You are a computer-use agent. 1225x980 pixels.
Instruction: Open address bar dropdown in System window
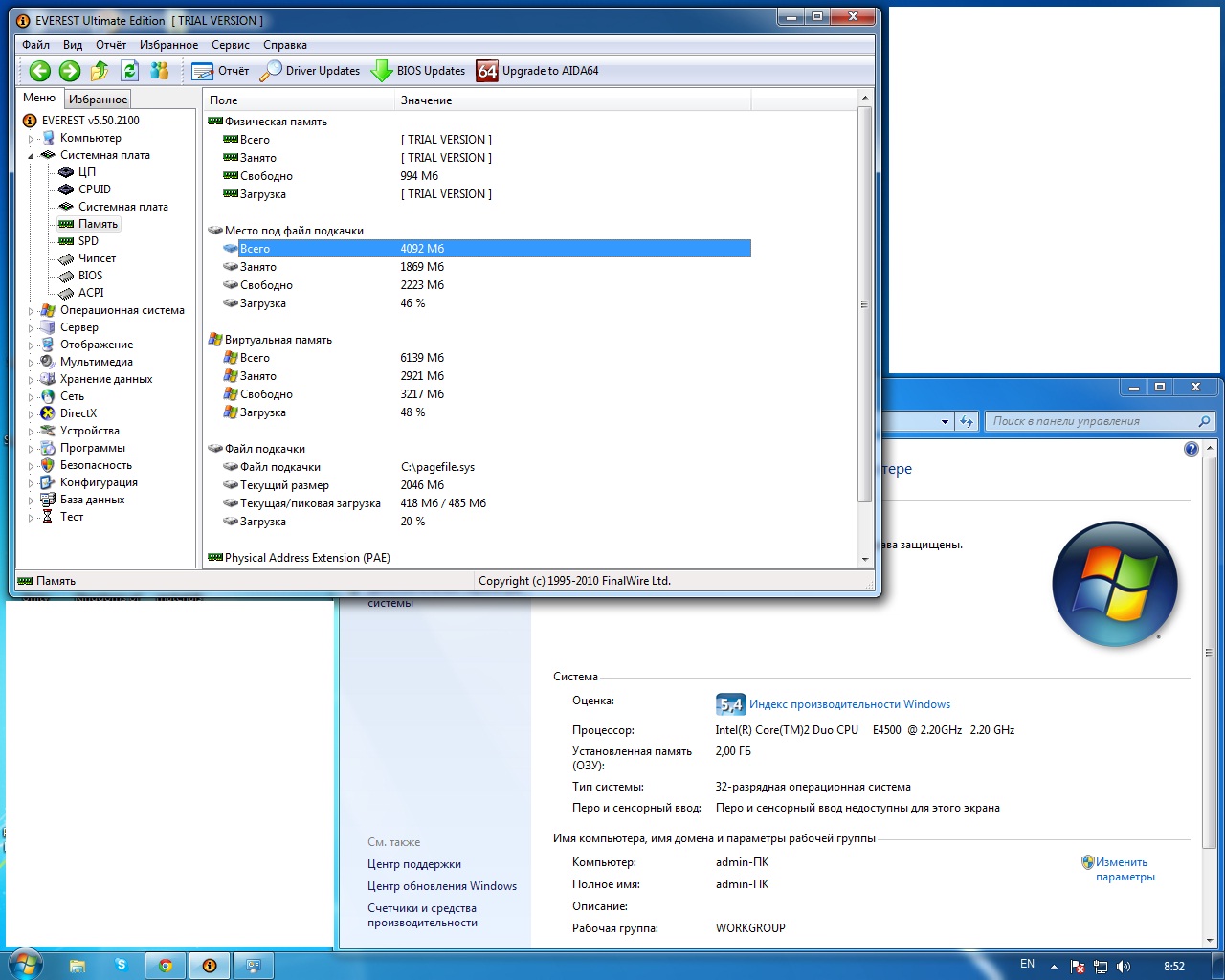[945, 421]
